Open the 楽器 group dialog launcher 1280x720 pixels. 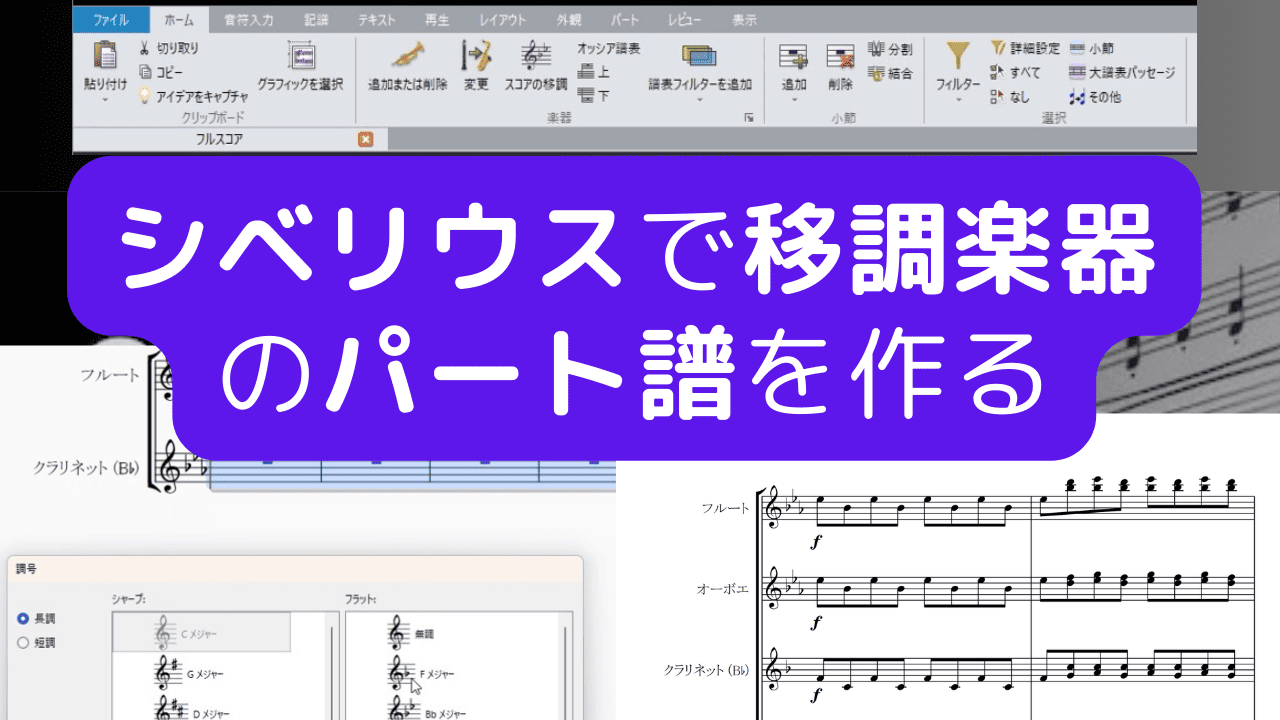coord(748,118)
